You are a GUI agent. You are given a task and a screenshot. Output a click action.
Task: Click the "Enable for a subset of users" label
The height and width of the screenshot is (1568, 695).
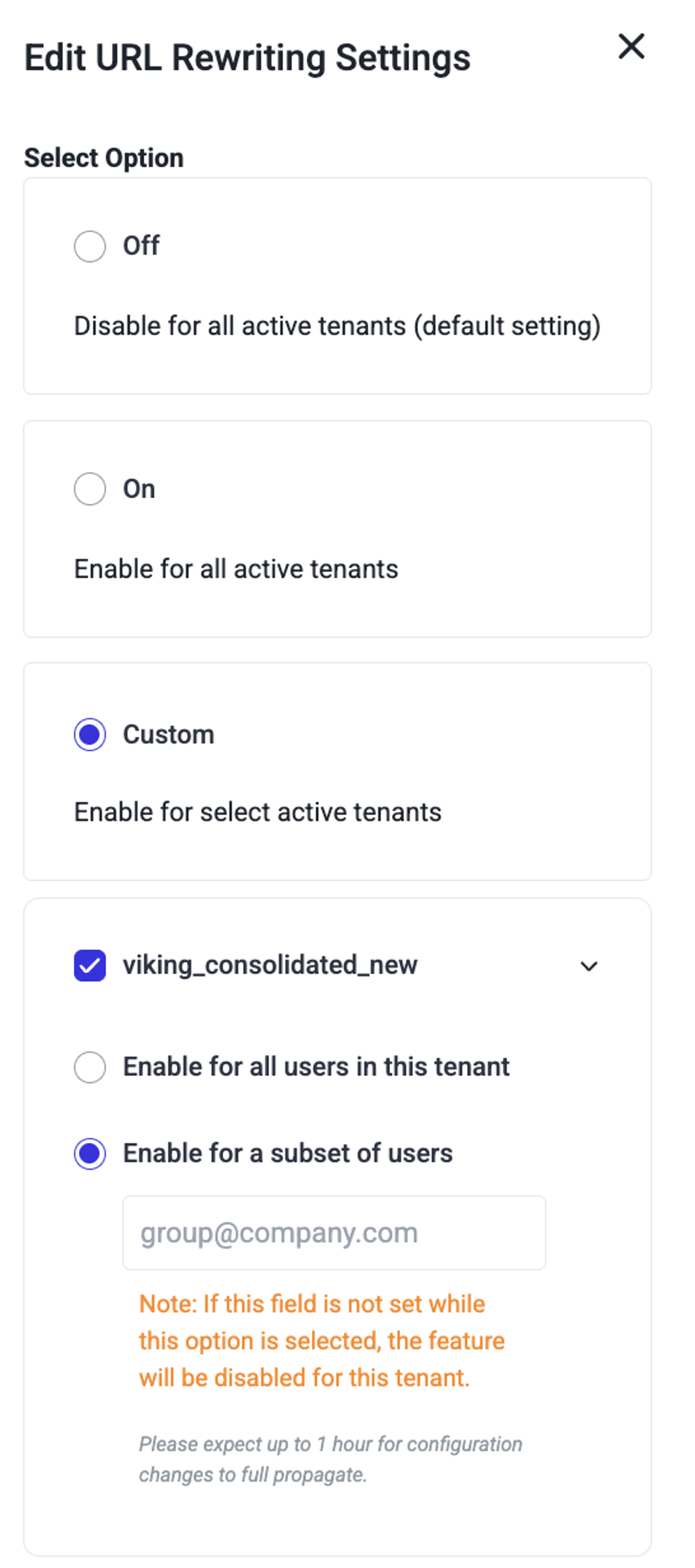point(288,1153)
